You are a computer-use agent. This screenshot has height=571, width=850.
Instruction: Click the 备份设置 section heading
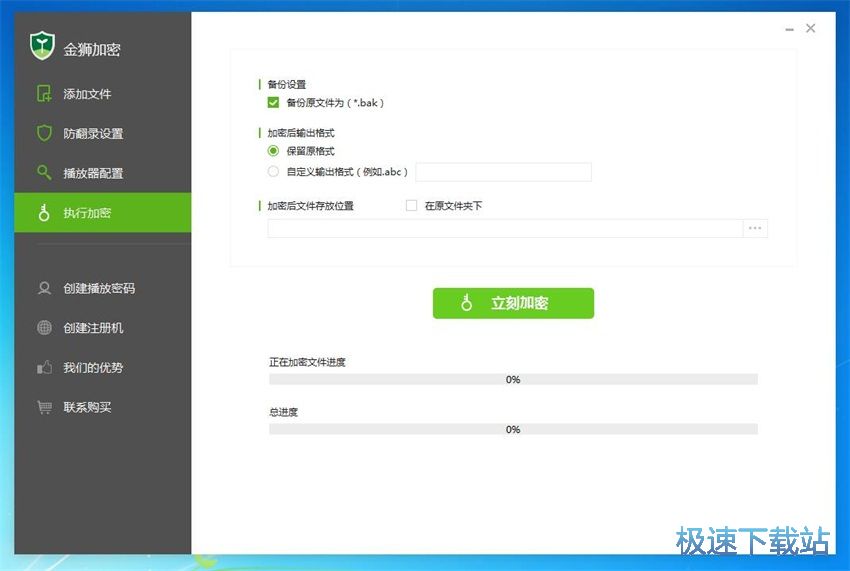(287, 84)
